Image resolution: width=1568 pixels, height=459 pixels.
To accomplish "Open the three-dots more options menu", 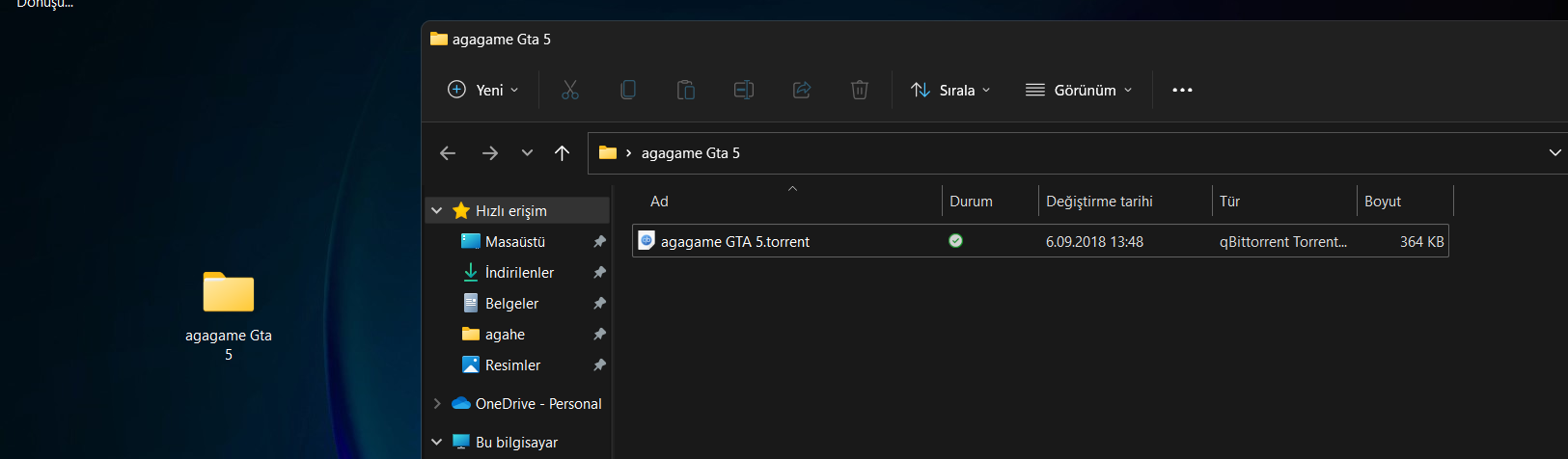I will pos(1182,90).
